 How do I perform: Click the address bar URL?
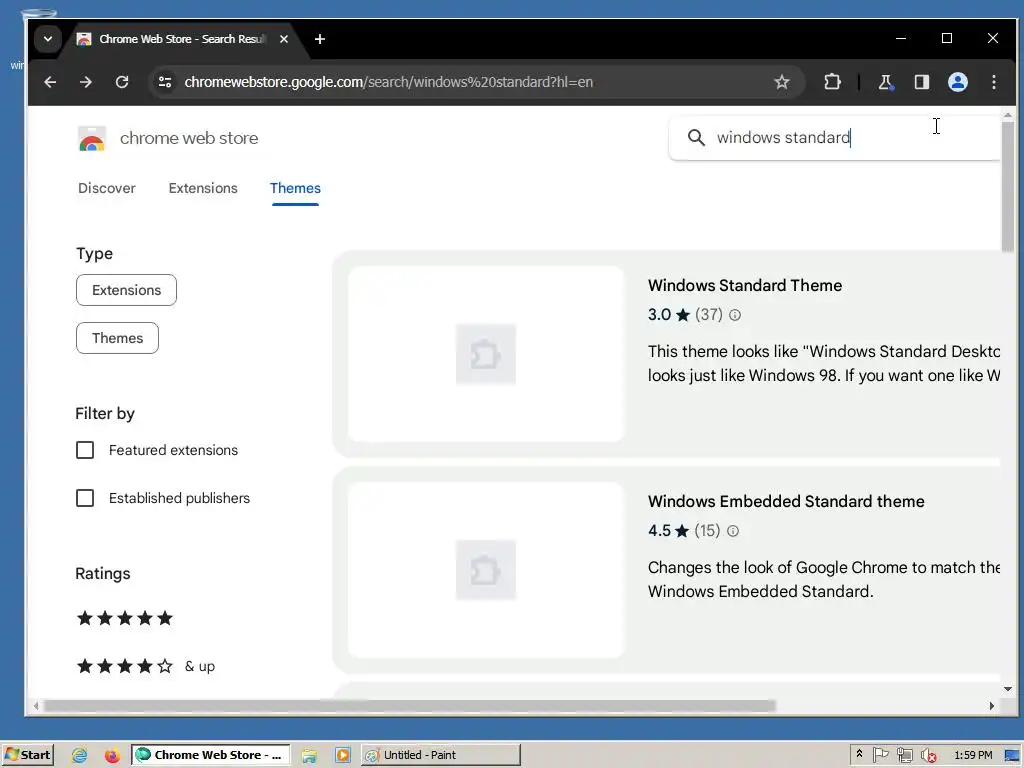tap(389, 82)
